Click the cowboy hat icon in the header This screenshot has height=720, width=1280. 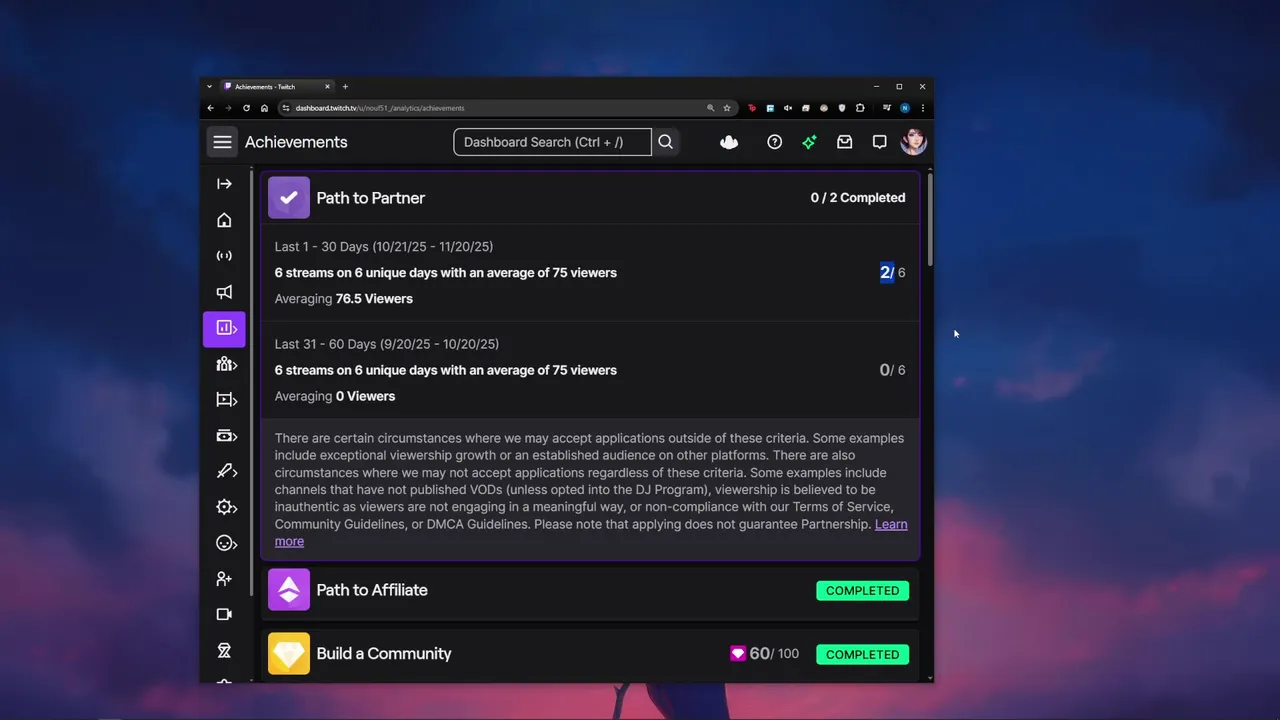pos(729,142)
